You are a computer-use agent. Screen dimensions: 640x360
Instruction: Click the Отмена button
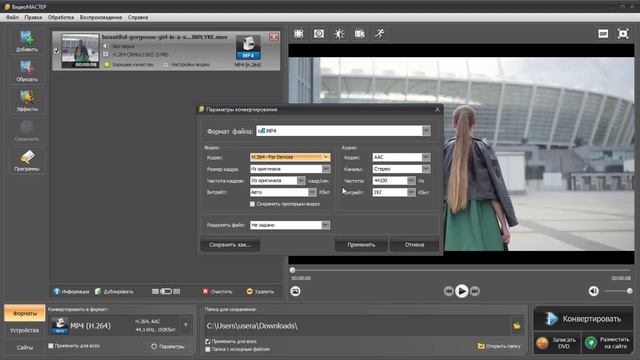pyautogui.click(x=414, y=244)
